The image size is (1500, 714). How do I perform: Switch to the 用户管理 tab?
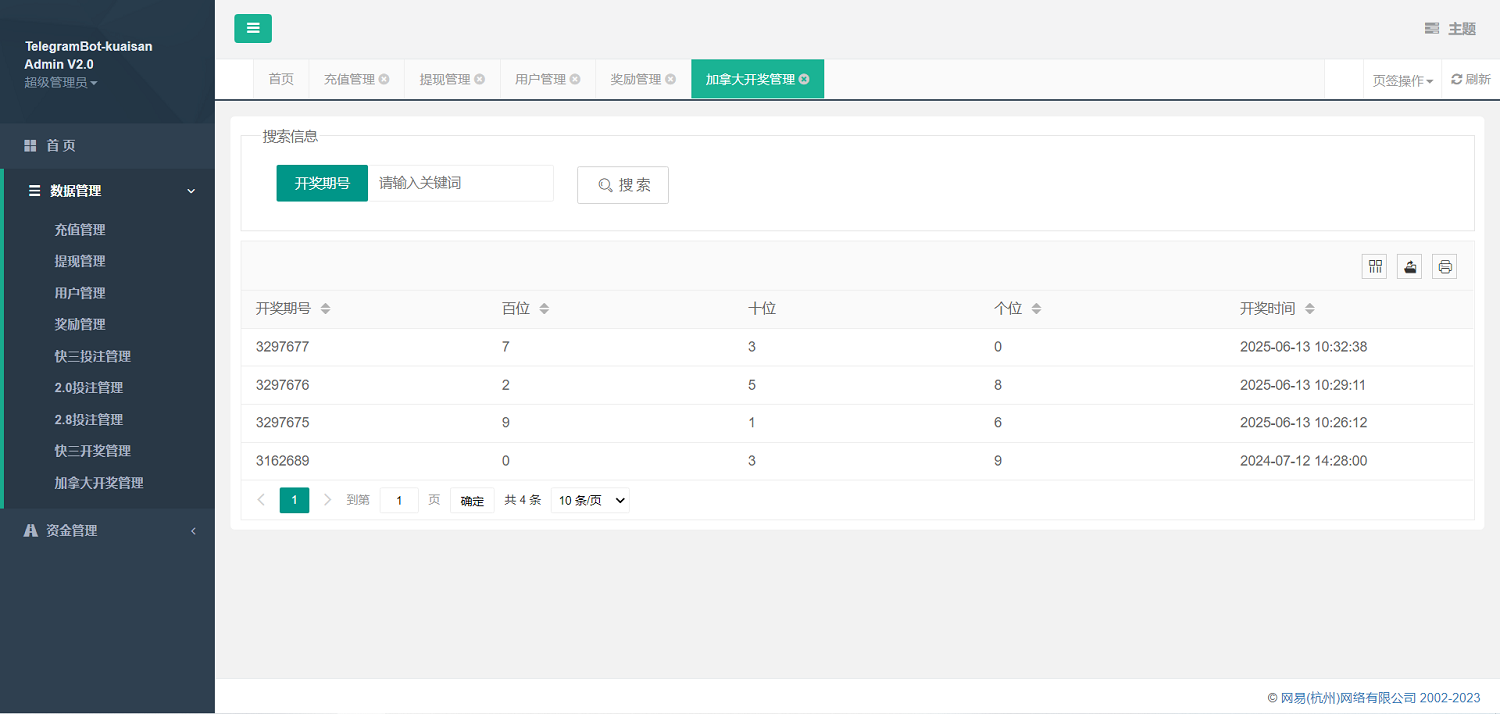coord(540,79)
